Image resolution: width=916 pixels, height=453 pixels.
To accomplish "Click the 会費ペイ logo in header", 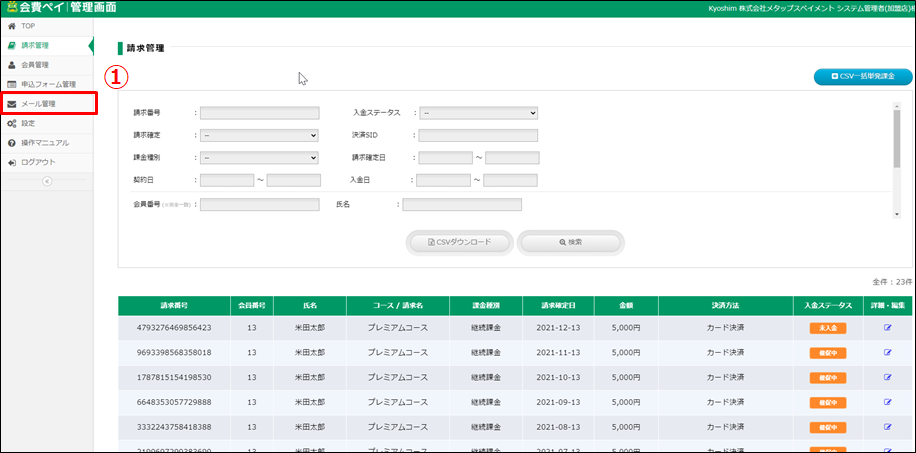I will click(x=60, y=8).
